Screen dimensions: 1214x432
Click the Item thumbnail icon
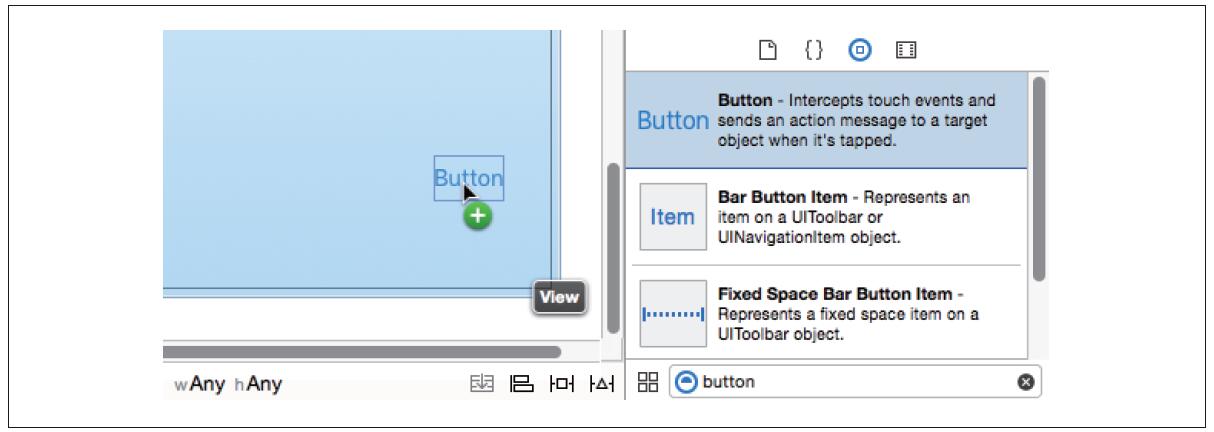click(x=673, y=217)
